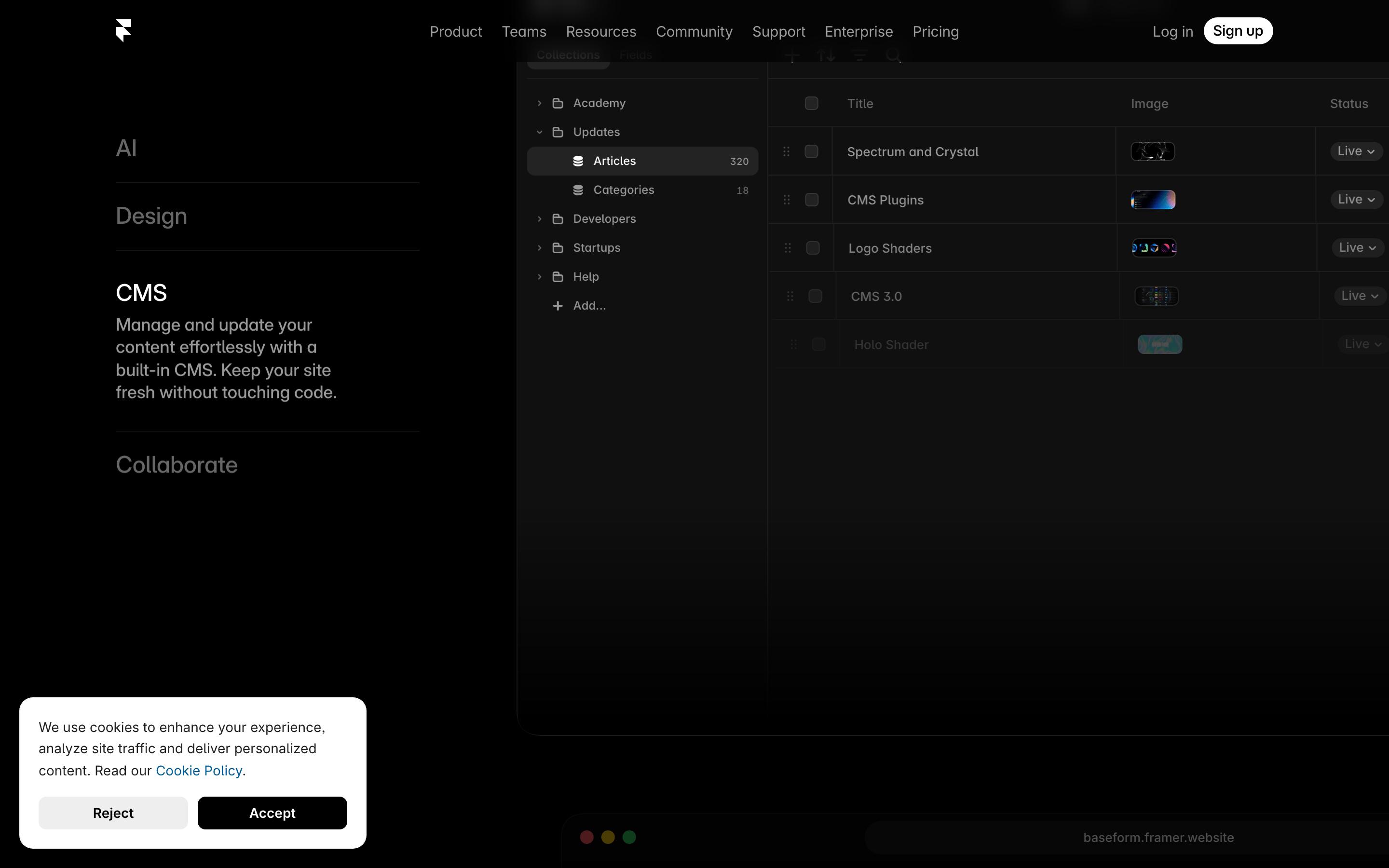Click the Startups folder icon
The height and width of the screenshot is (868, 1389).
click(x=558, y=248)
